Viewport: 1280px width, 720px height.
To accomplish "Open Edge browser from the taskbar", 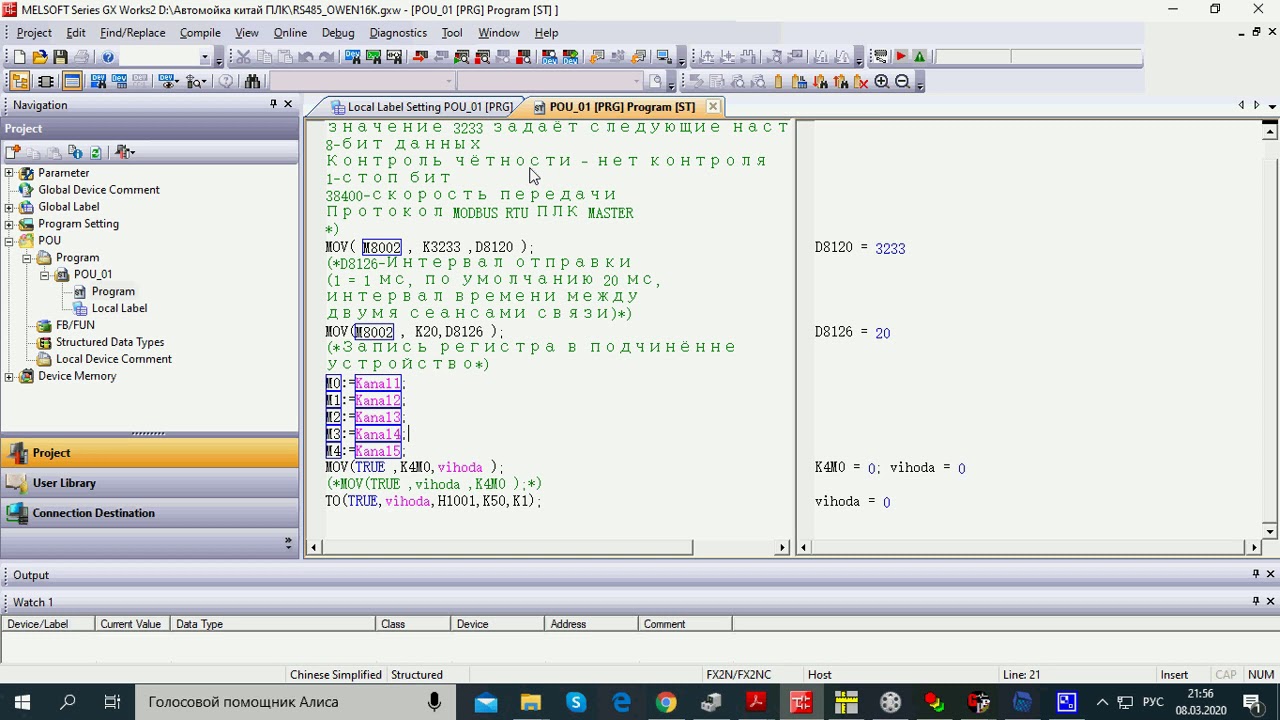I will click(621, 702).
